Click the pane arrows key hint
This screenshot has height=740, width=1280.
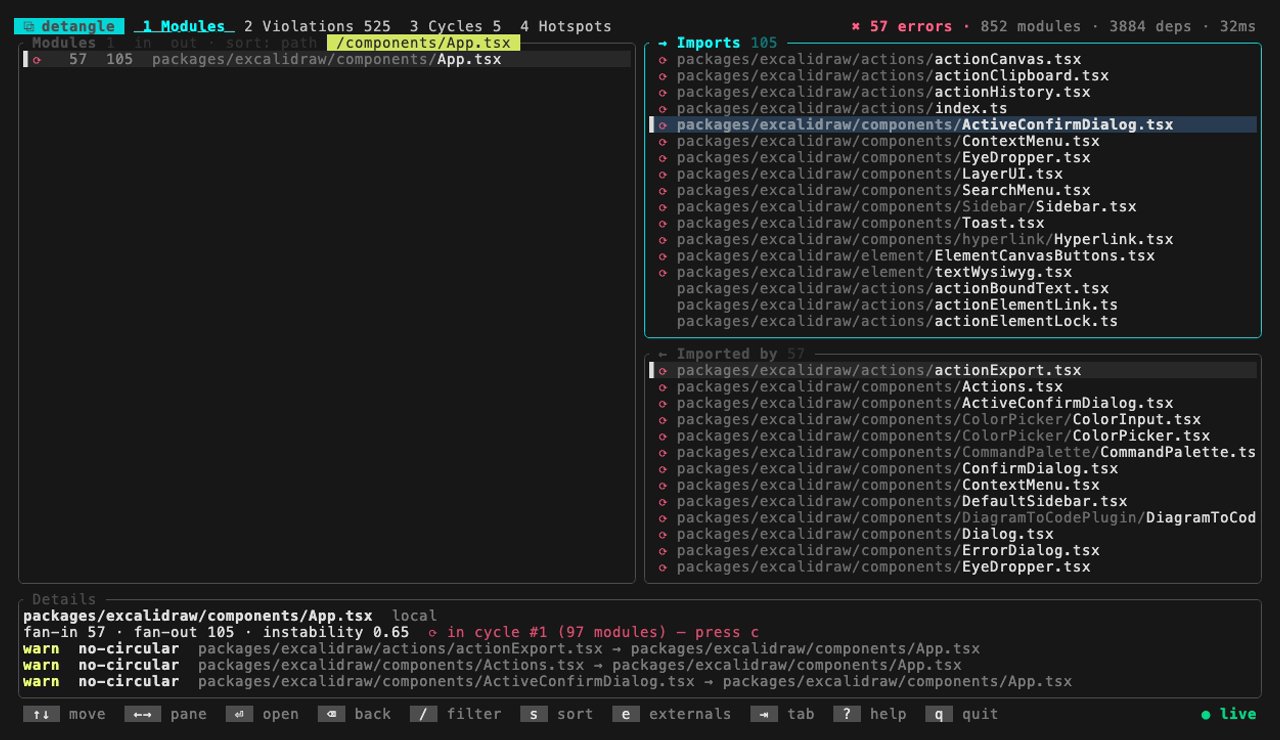(x=142, y=714)
